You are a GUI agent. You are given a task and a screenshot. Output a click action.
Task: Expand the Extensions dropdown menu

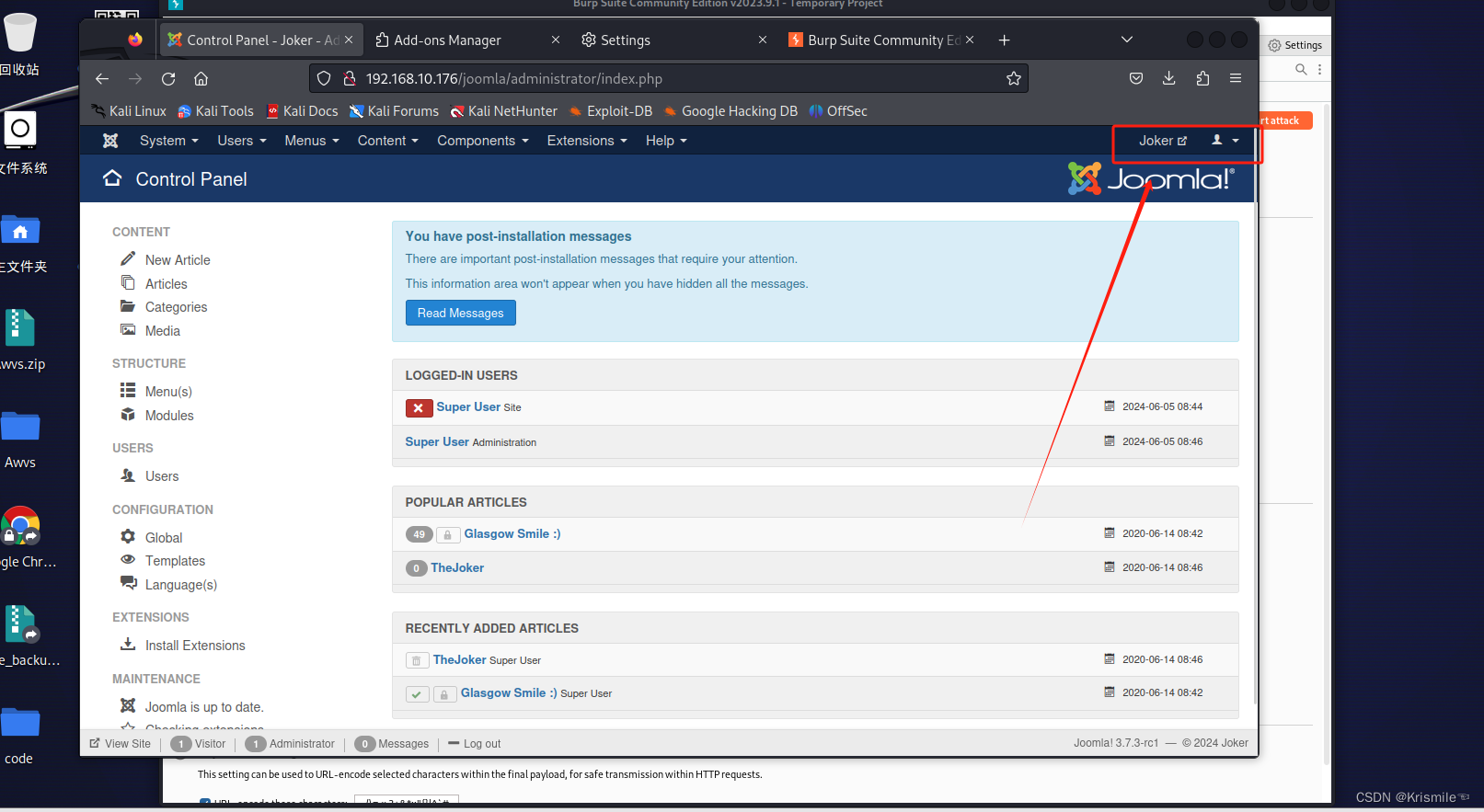[x=587, y=141]
